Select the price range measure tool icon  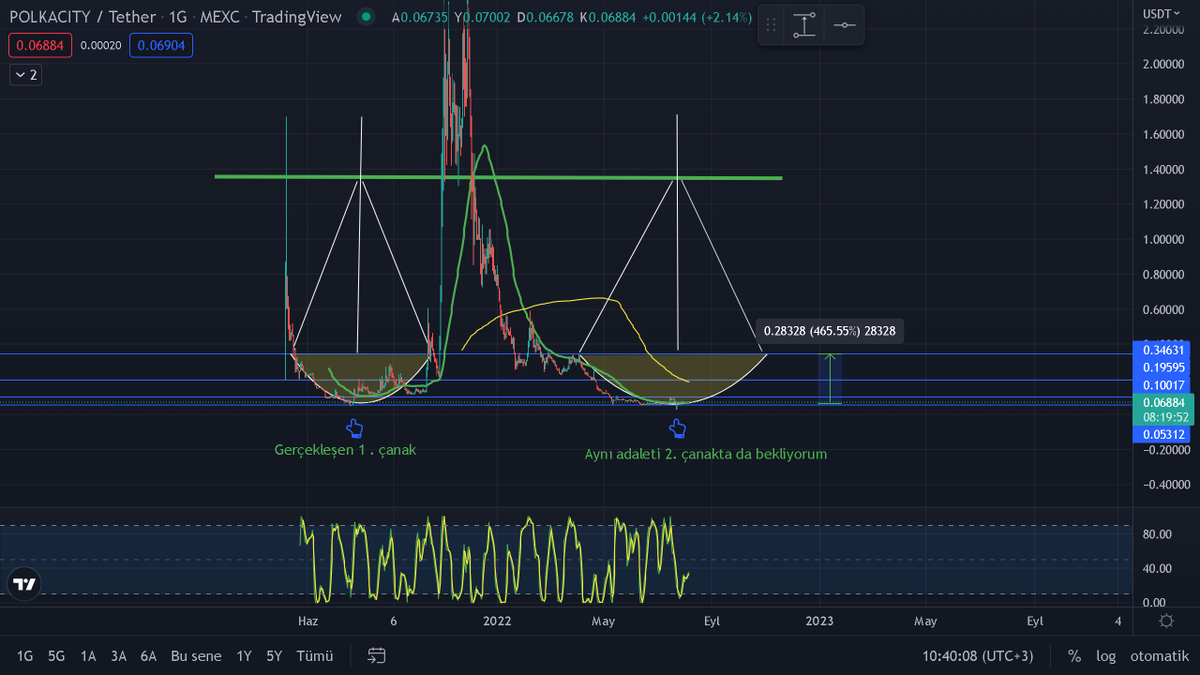[806, 25]
